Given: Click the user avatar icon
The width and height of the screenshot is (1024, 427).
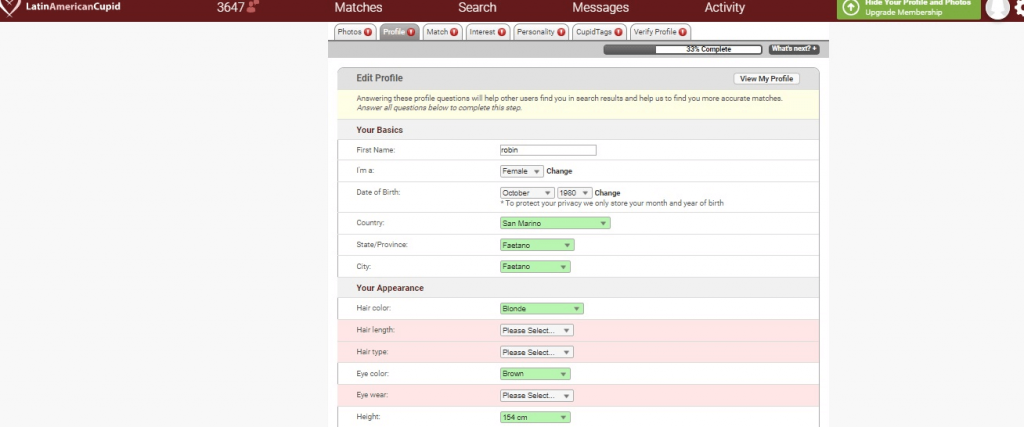Looking at the screenshot, I should pos(996,9).
